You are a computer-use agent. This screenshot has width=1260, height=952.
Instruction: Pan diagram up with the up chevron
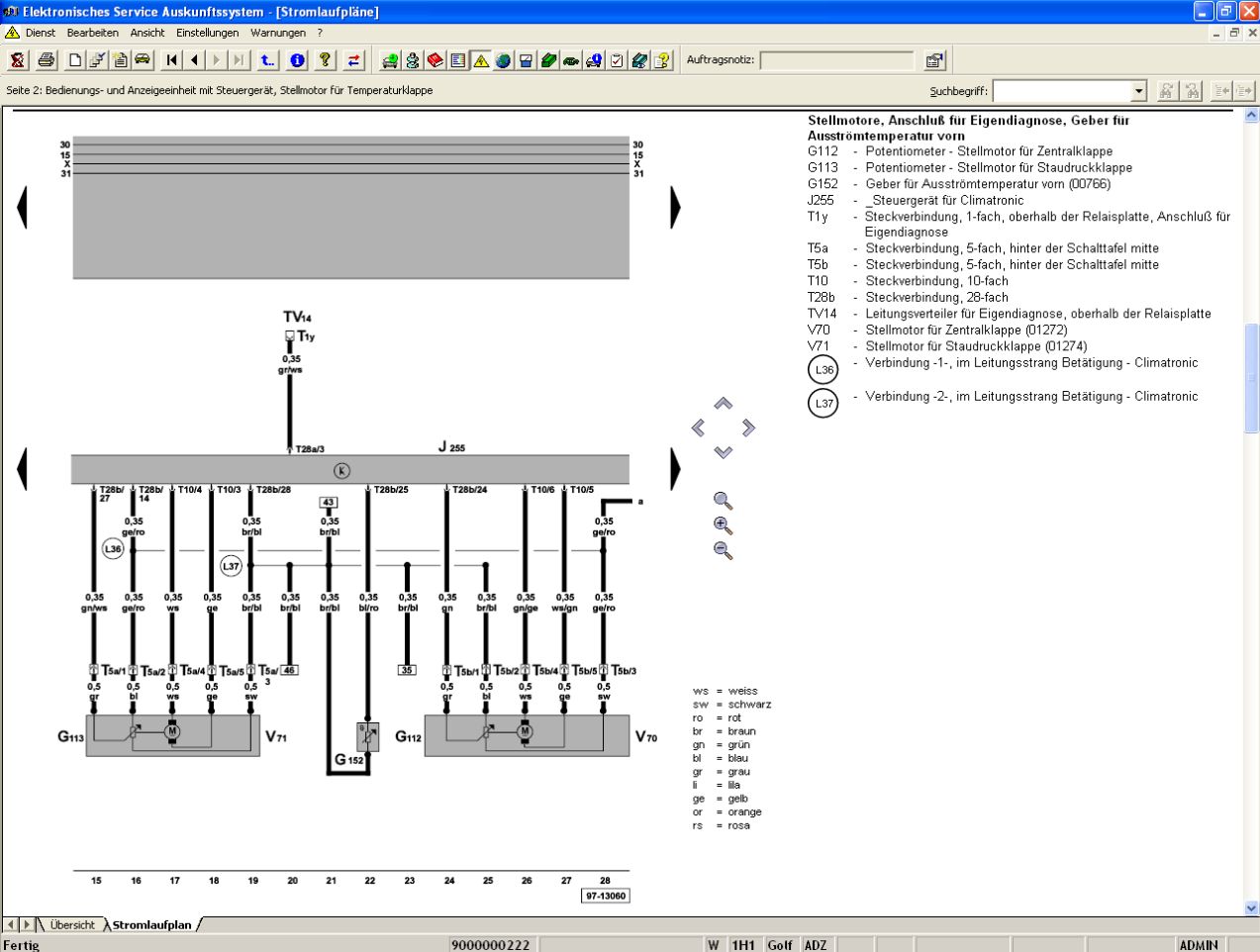point(724,404)
